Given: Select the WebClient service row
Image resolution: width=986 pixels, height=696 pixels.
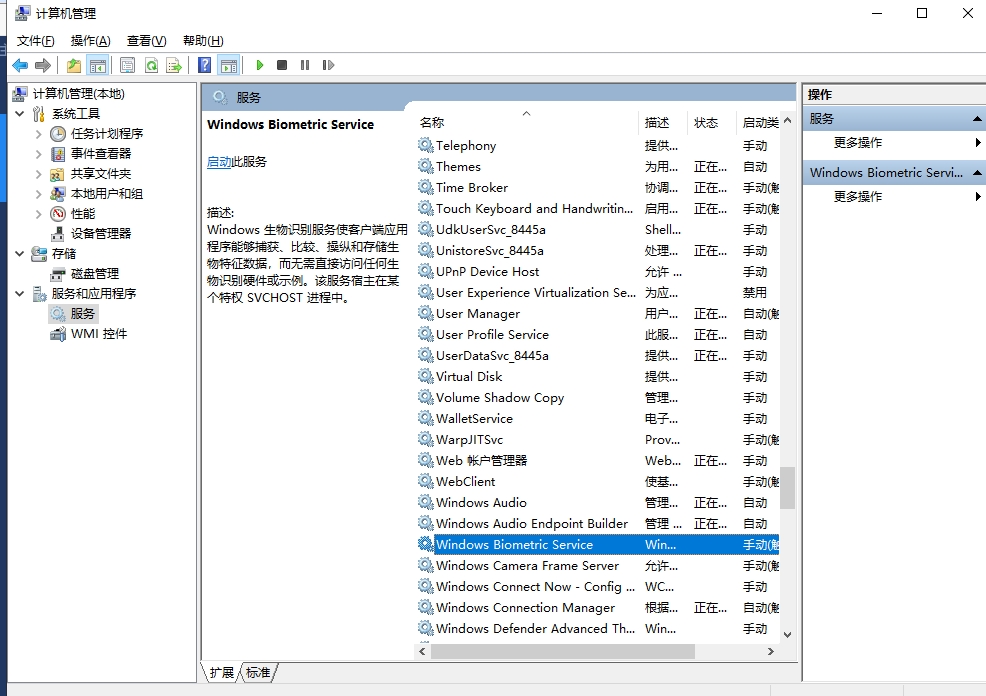Looking at the screenshot, I should (x=597, y=482).
